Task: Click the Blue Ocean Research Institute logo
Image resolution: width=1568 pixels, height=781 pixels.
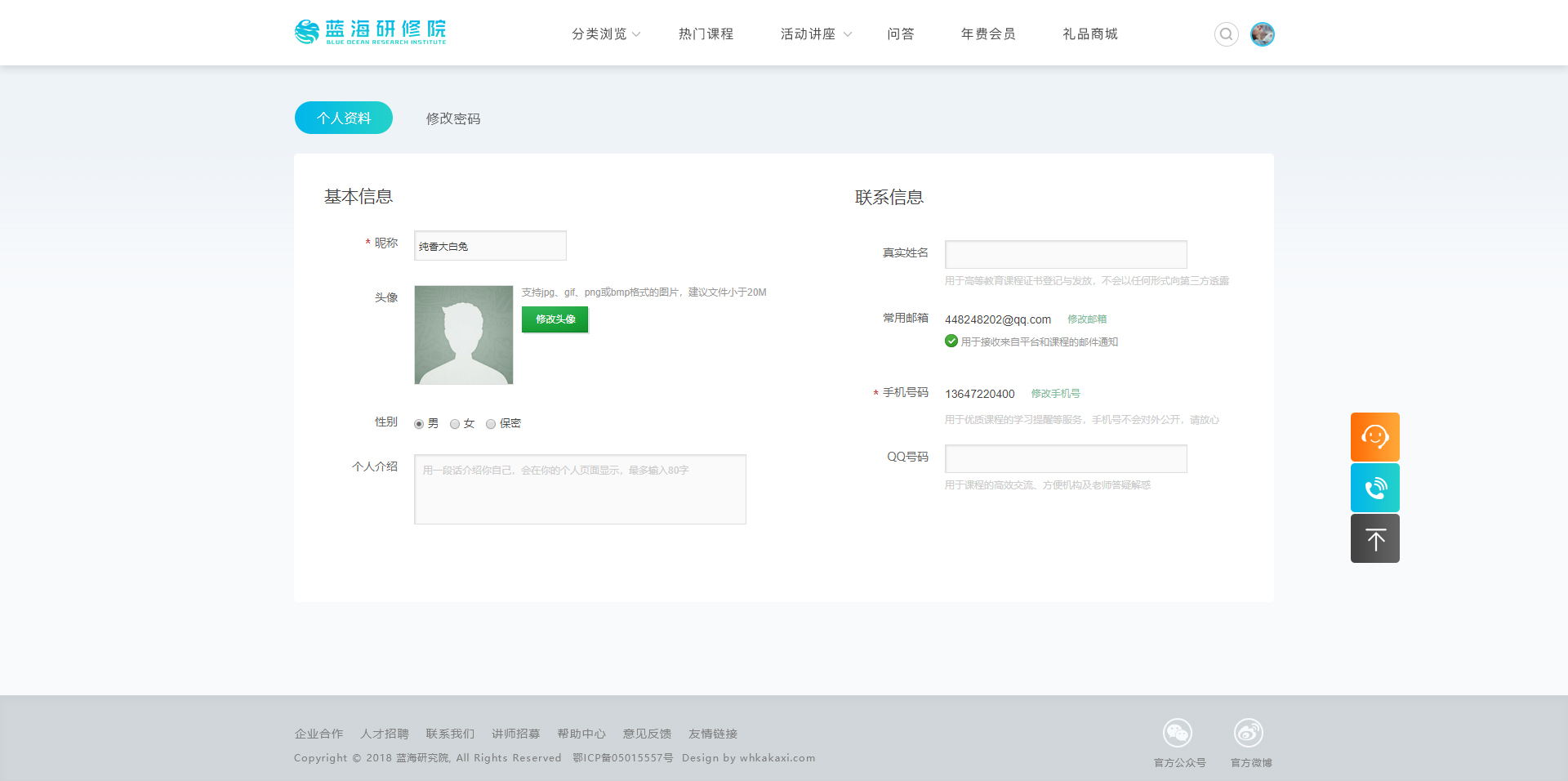Action: pyautogui.click(x=370, y=33)
